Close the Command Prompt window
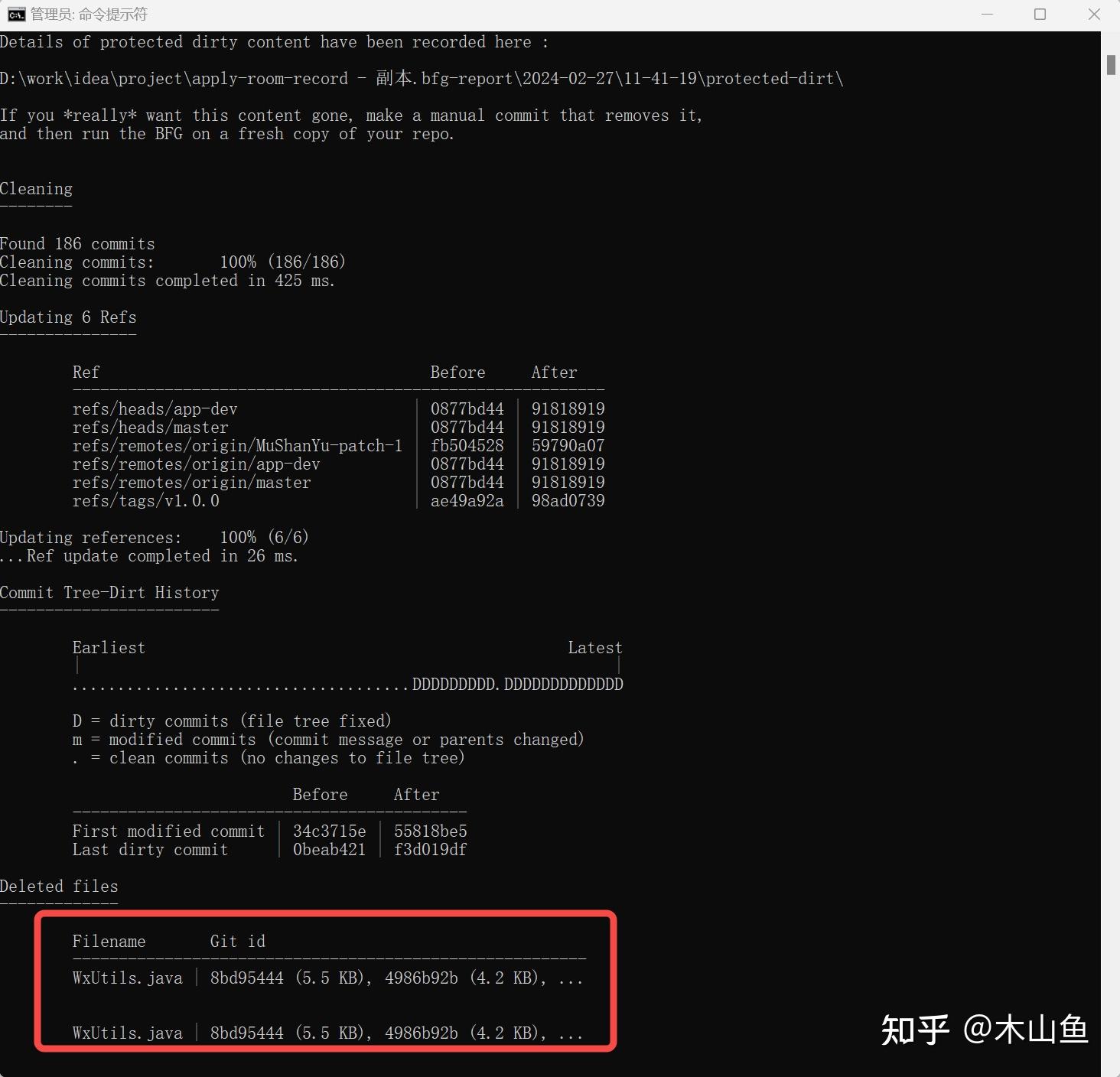The image size is (1120, 1077). tap(1093, 13)
